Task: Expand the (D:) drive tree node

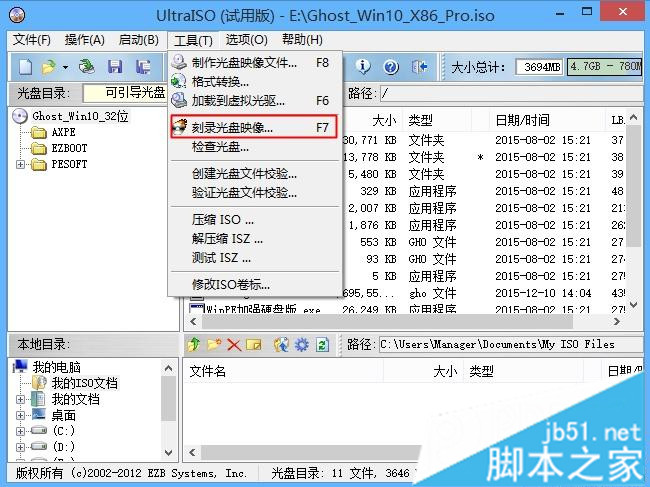Action: pos(20,447)
